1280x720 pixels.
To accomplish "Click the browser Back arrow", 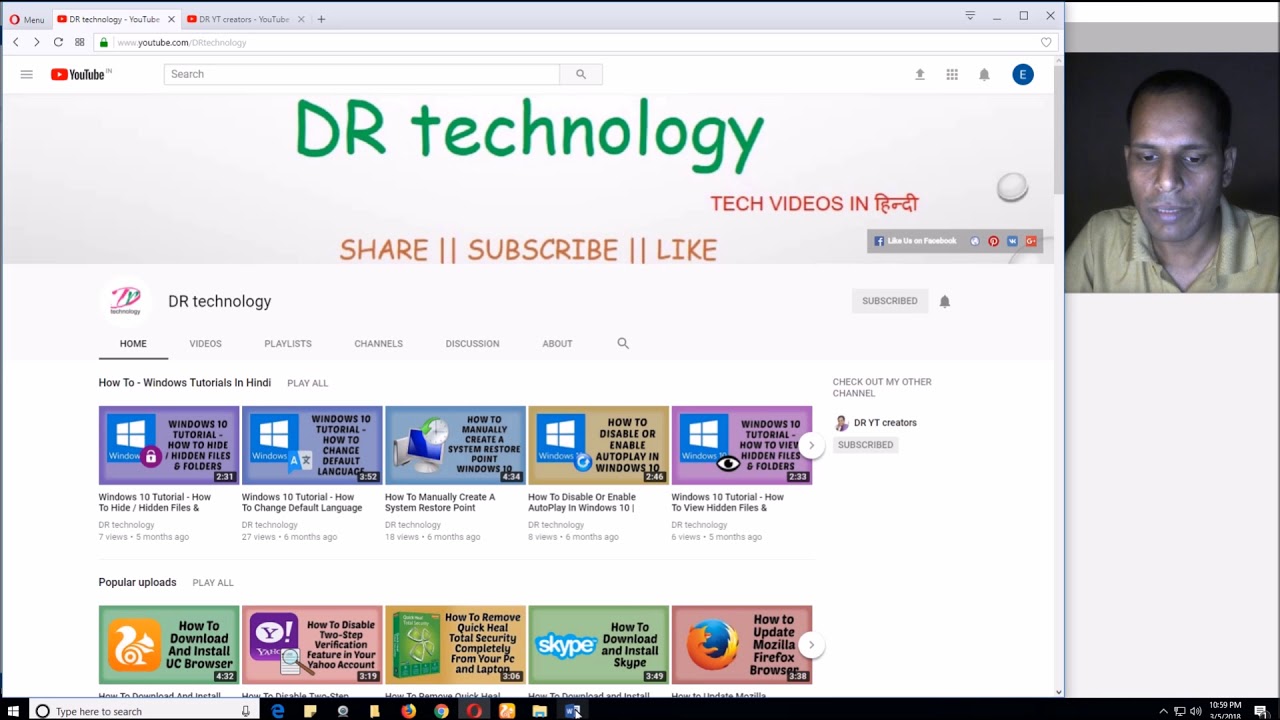I will point(16,42).
